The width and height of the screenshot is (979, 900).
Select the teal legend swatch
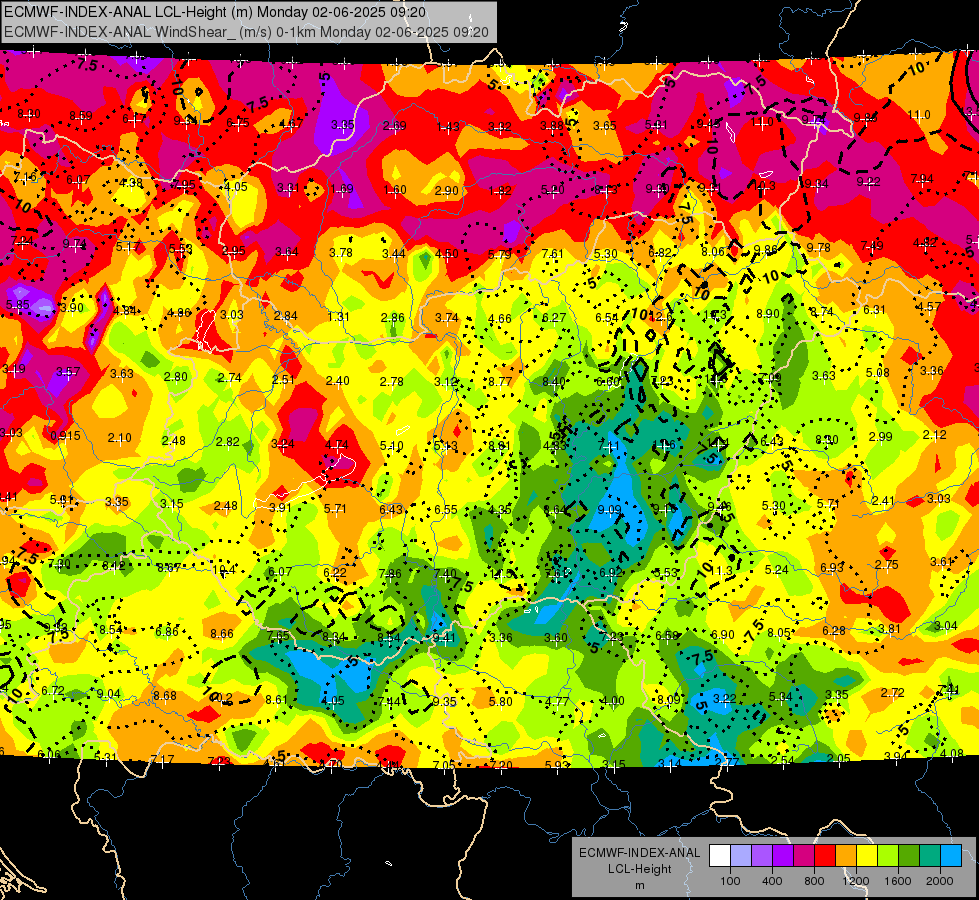pyautogui.click(x=930, y=855)
